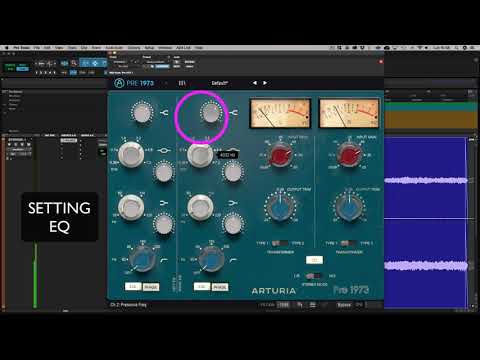Click channel 1 low shelf frequency knob
The height and width of the screenshot is (360, 480).
[131, 207]
